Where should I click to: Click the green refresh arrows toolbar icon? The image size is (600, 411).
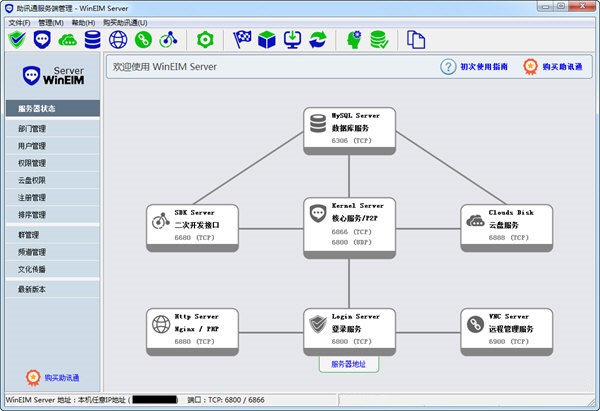(318, 40)
